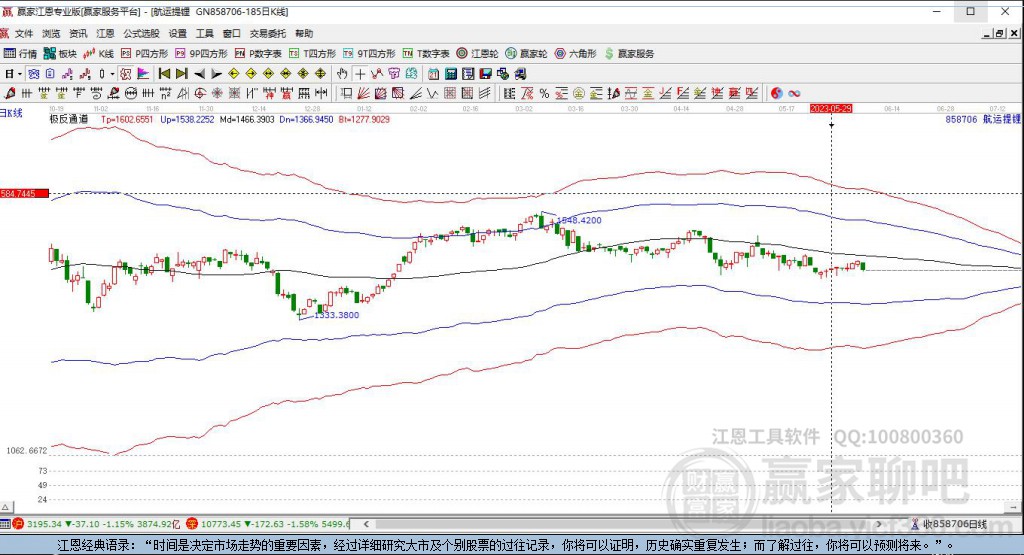Open the 帮助 menu
This screenshot has height=555, width=1024.
304,33
